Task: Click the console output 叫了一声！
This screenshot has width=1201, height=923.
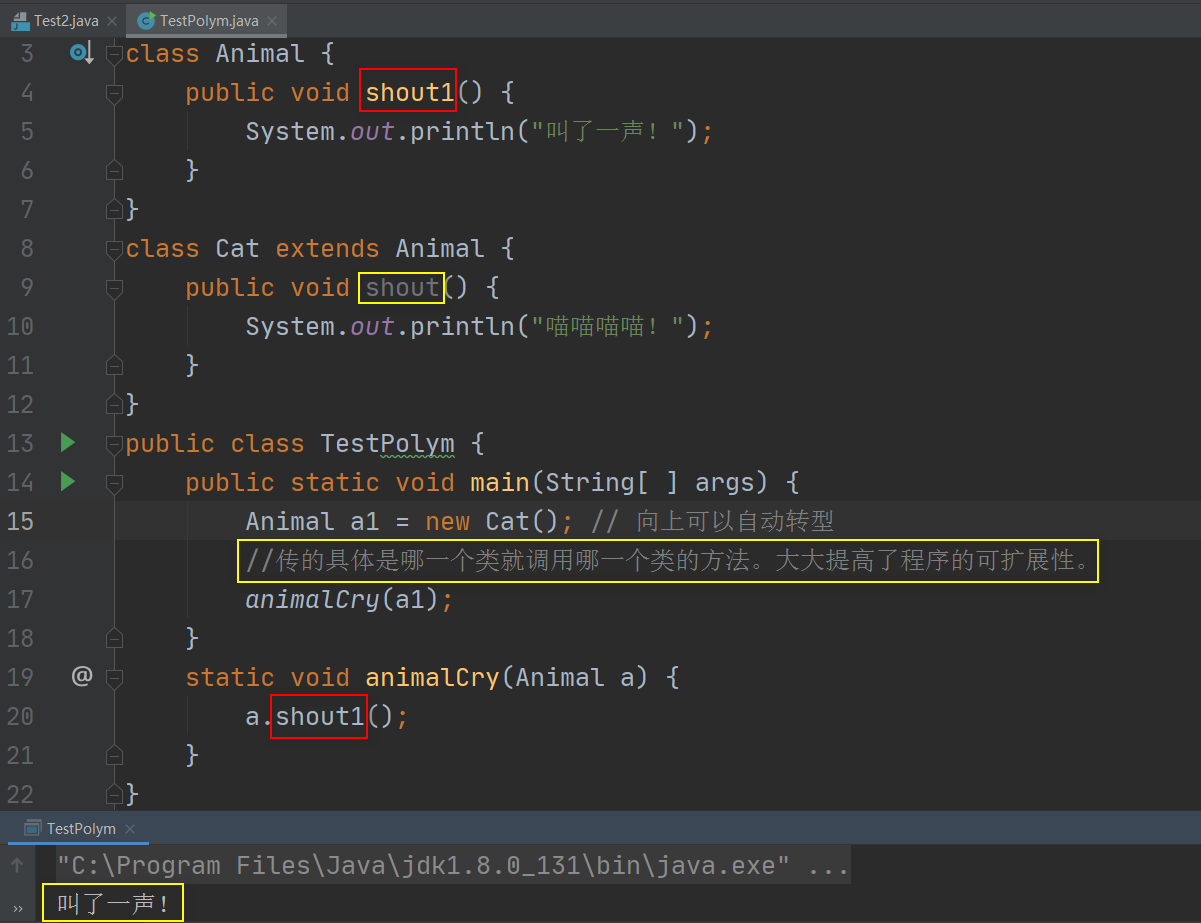Action: [113, 904]
